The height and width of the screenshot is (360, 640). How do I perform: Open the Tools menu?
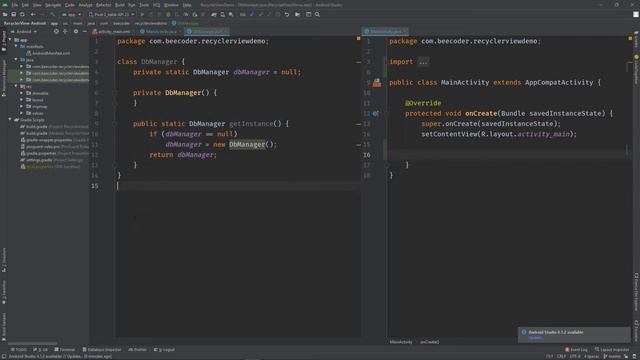[x=144, y=5]
